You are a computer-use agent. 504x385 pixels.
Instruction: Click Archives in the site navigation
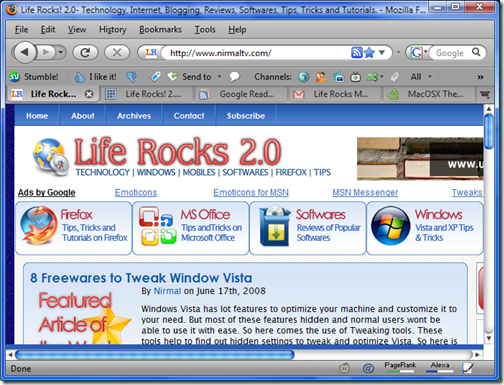click(134, 116)
